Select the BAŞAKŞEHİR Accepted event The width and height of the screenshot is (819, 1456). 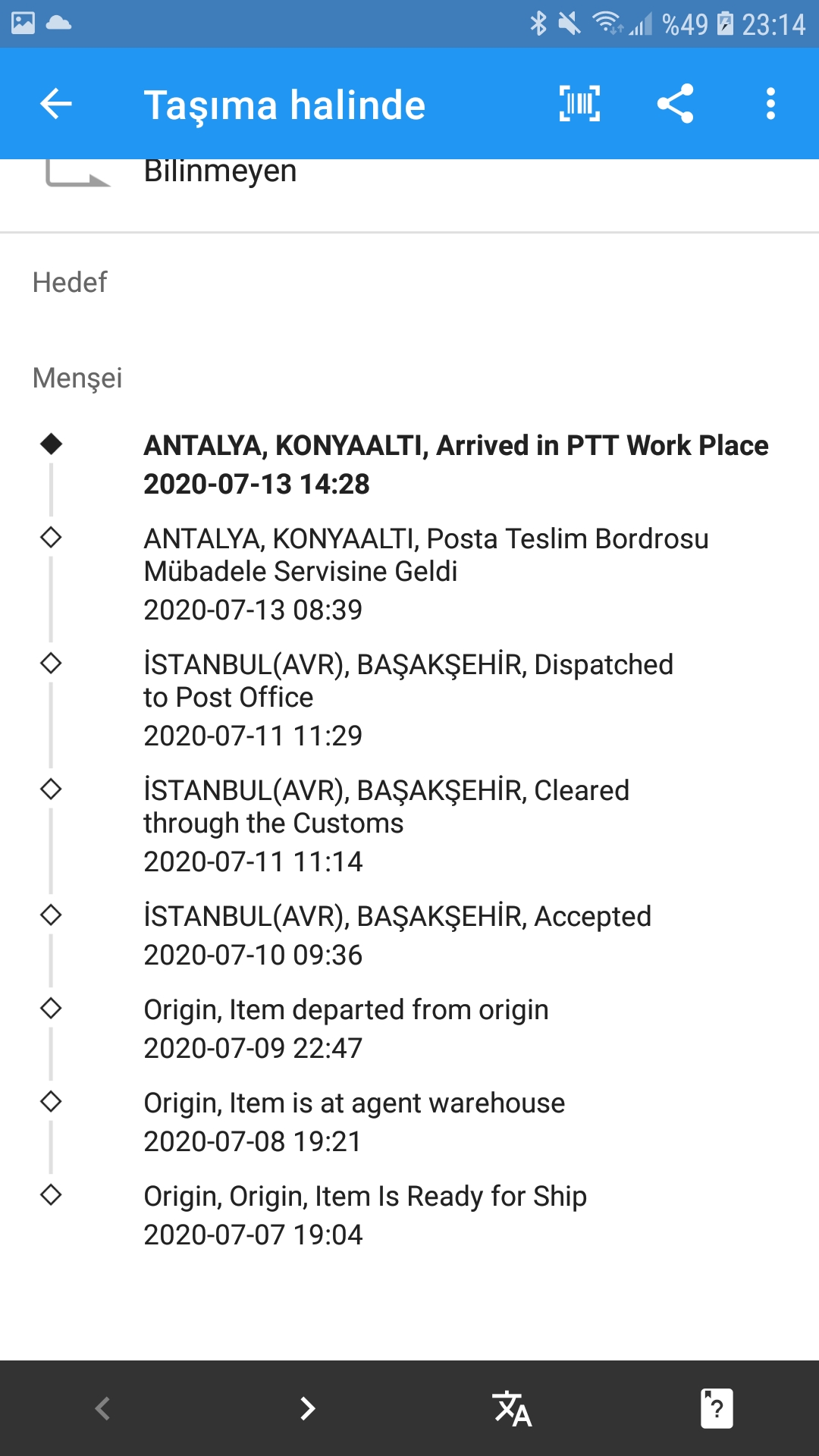[x=397, y=935]
